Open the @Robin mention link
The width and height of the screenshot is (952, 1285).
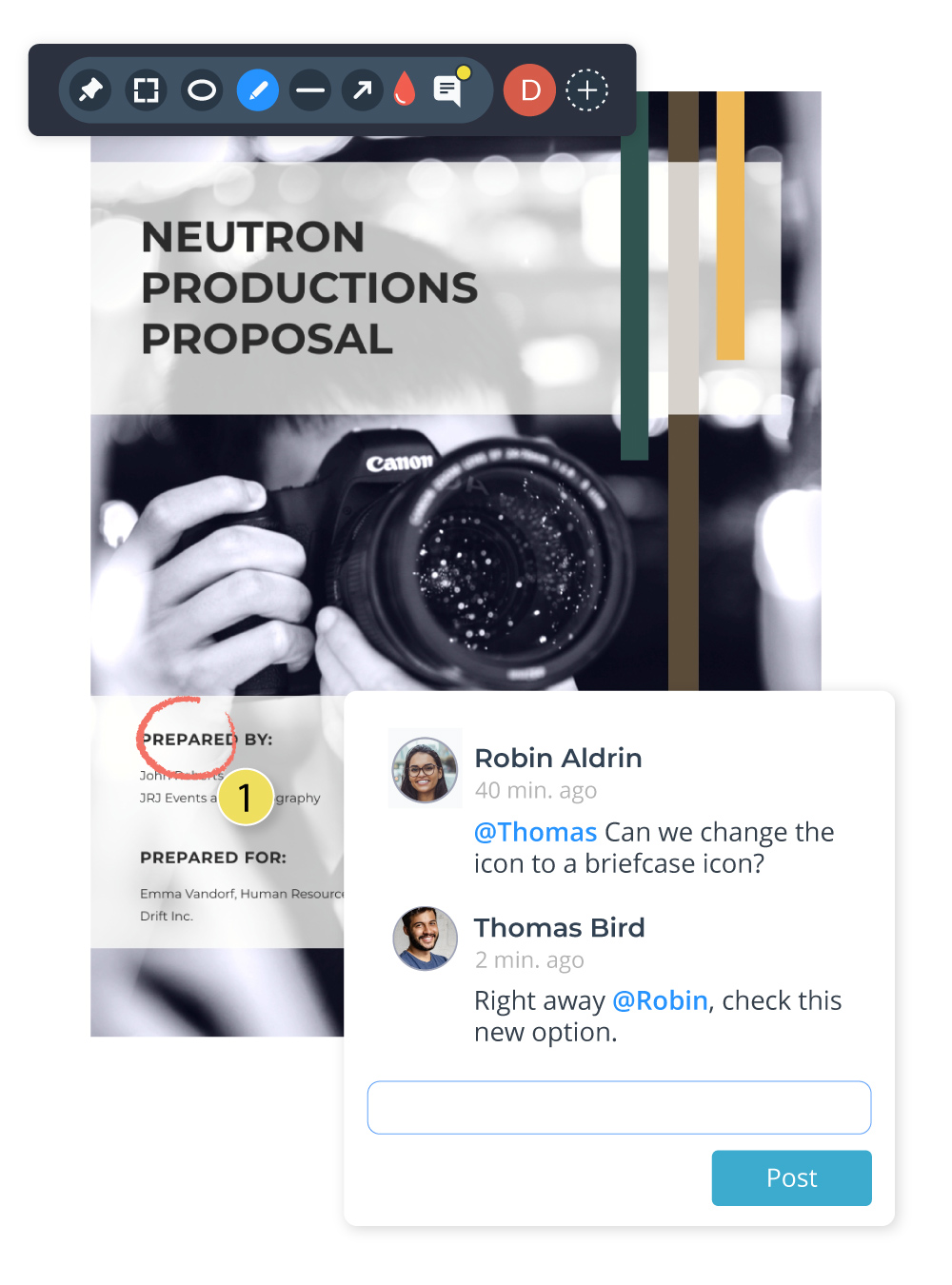(660, 1000)
